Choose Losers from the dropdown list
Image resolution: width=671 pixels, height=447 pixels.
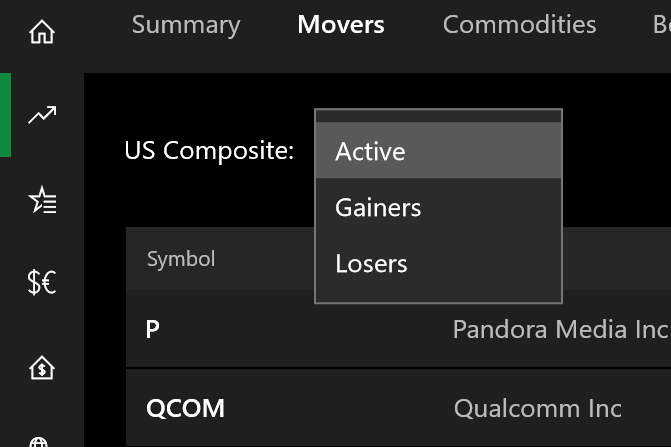tap(438, 263)
